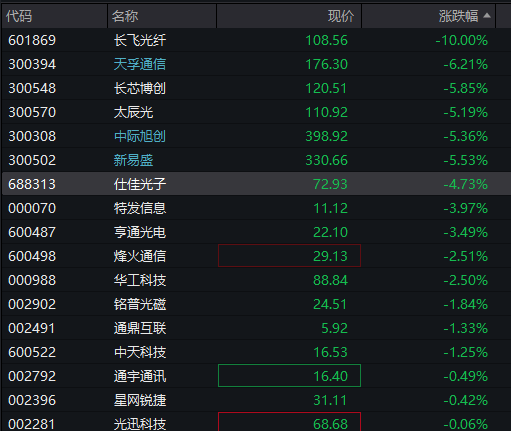Viewport: 511px width, 431px height.
Task: Click price 110.92
Action: (326, 112)
